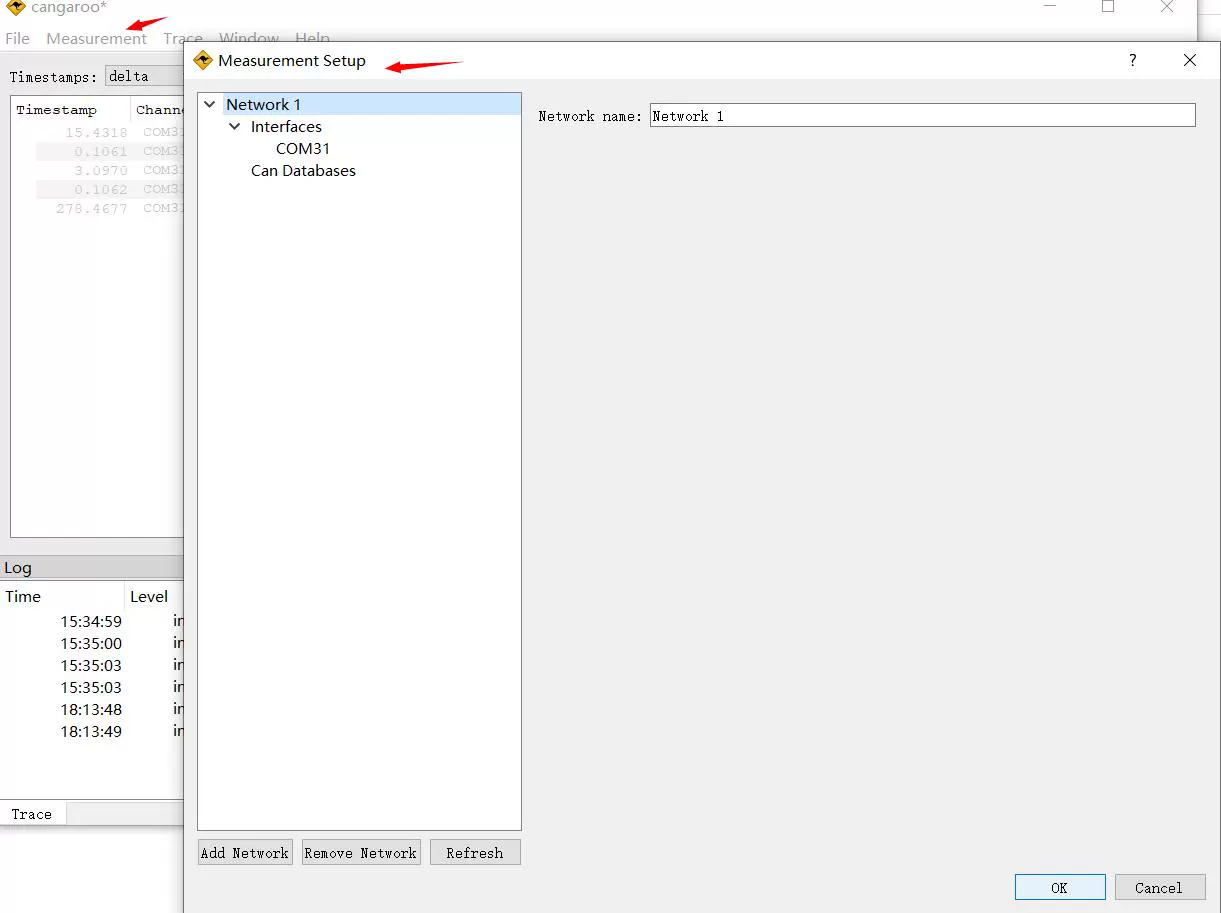Click the Add Network button
The width and height of the screenshot is (1221, 913).
245,853
